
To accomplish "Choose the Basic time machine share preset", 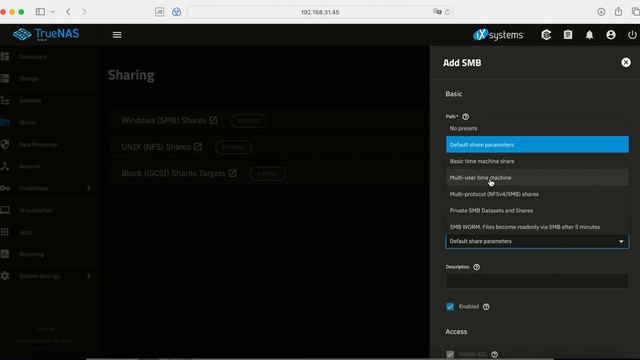I will coord(537,161).
